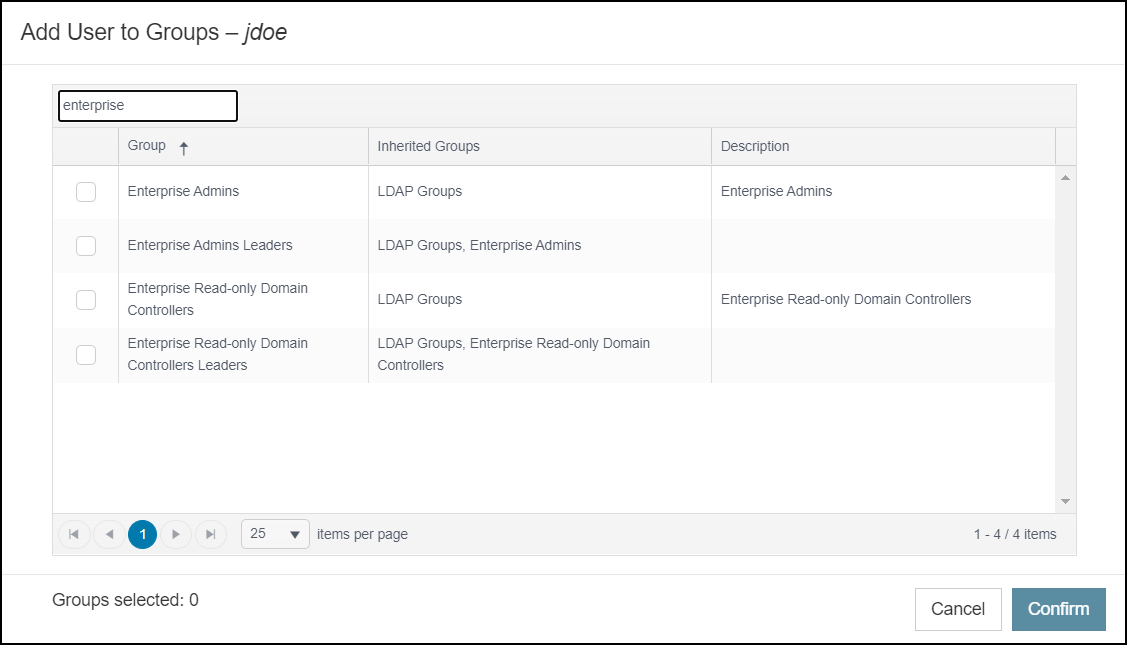Confirm the group selection
Screen dimensions: 1127x645
[1059, 609]
